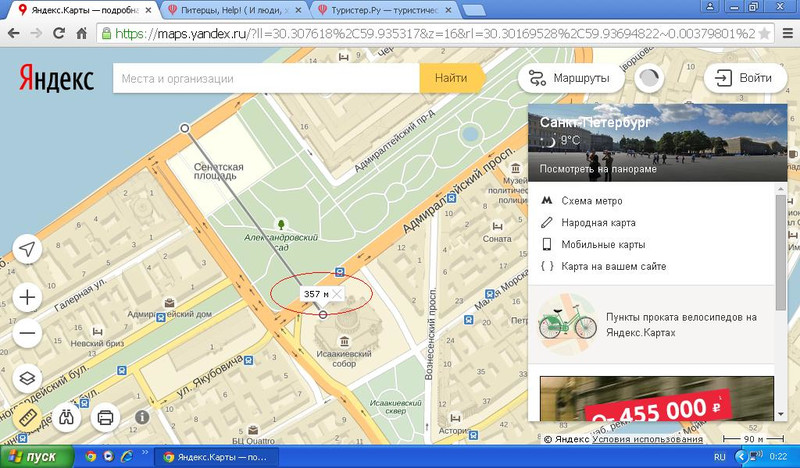The image size is (800, 468).
Task: Switch to Туристер.Ру browser tab
Action: [x=385, y=10]
